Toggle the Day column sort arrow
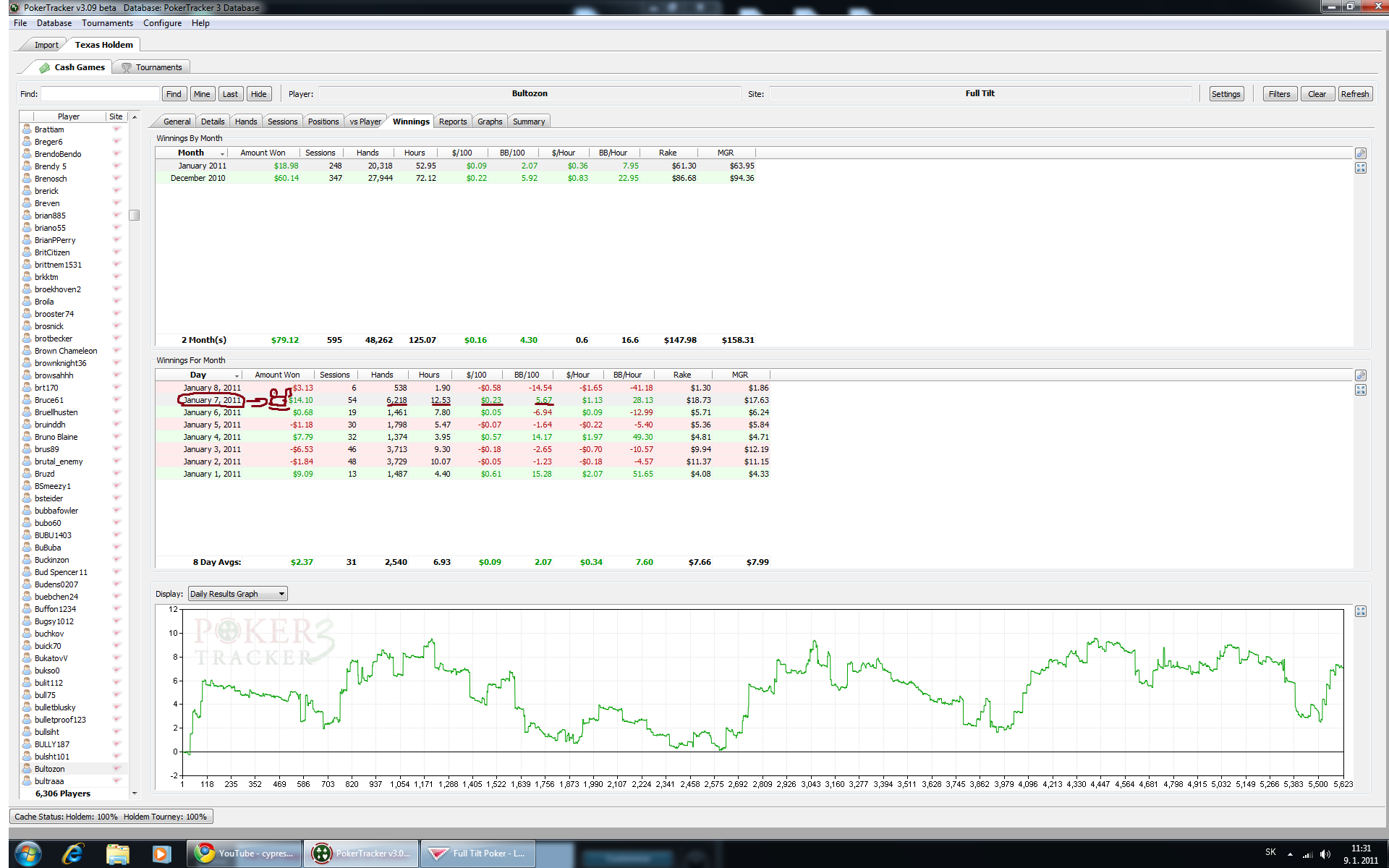Image resolution: width=1389 pixels, height=868 pixels. pyautogui.click(x=237, y=375)
